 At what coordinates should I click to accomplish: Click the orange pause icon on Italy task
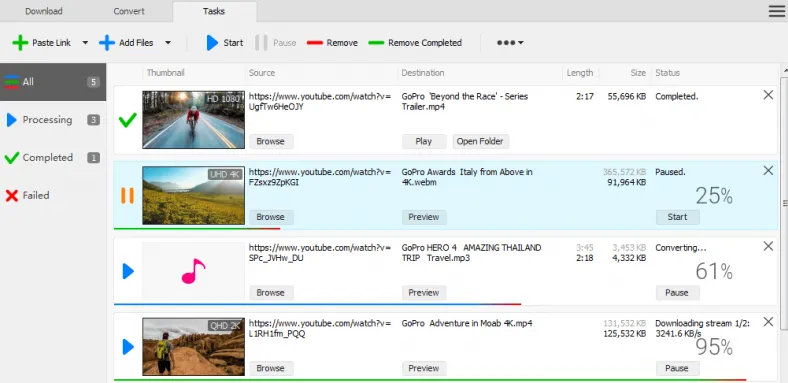pos(128,196)
